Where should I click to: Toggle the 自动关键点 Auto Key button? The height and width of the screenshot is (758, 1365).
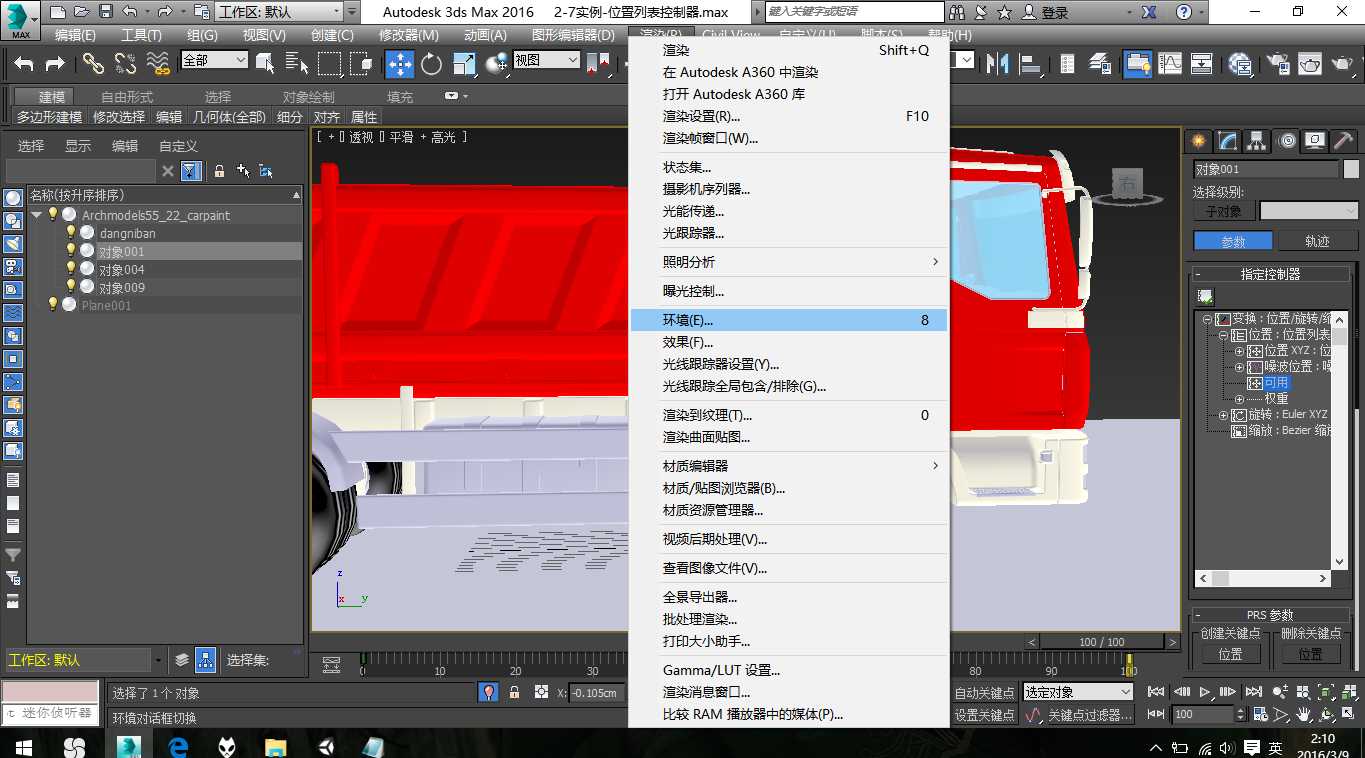tap(985, 693)
